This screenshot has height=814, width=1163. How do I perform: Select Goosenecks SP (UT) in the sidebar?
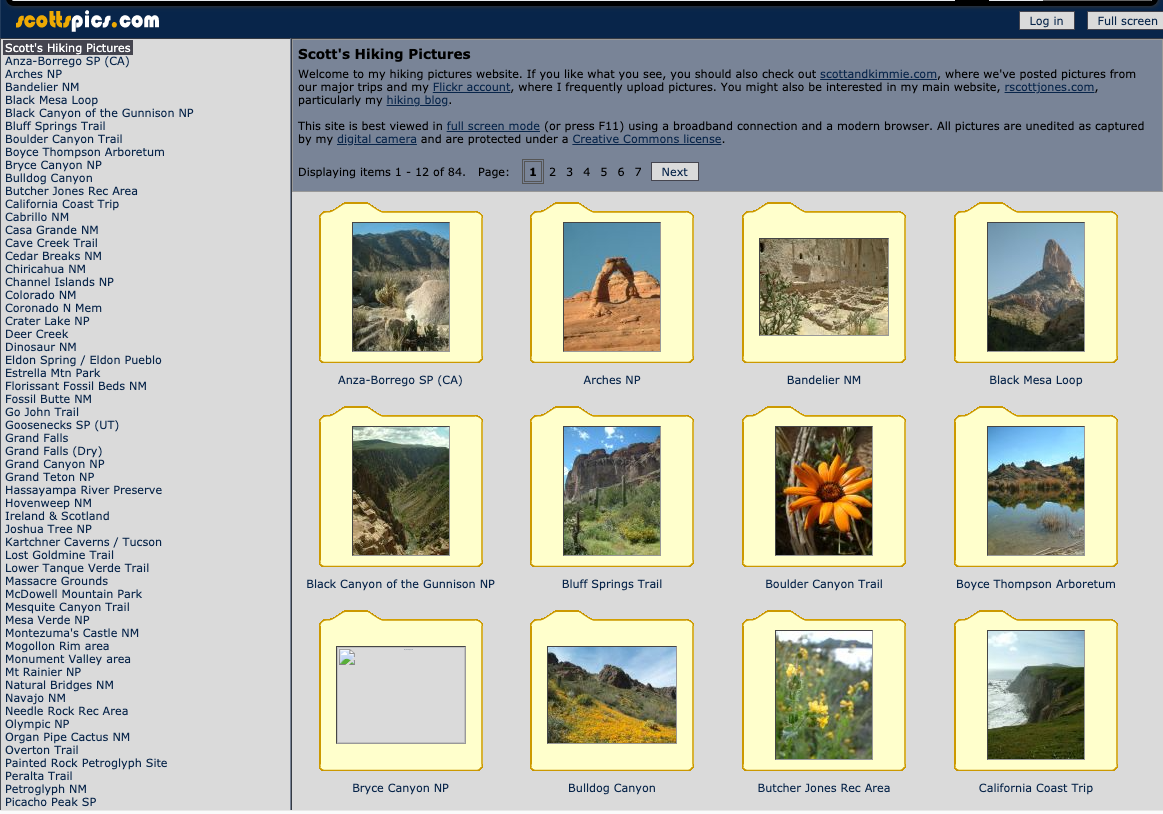62,425
